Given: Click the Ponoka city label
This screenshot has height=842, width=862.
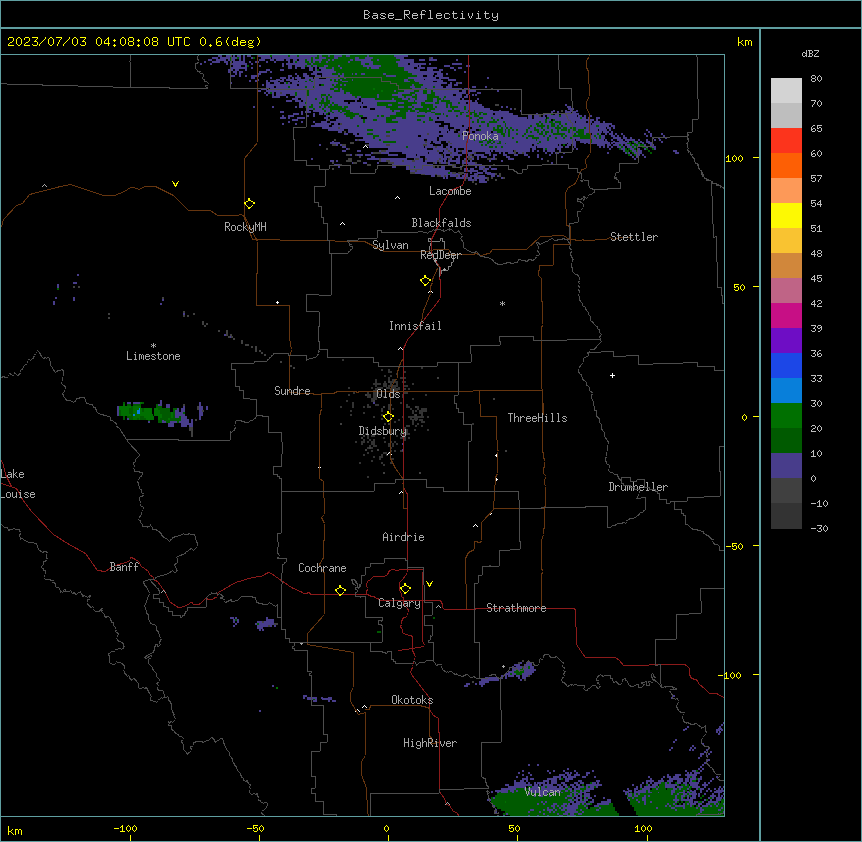Looking at the screenshot, I should [480, 136].
